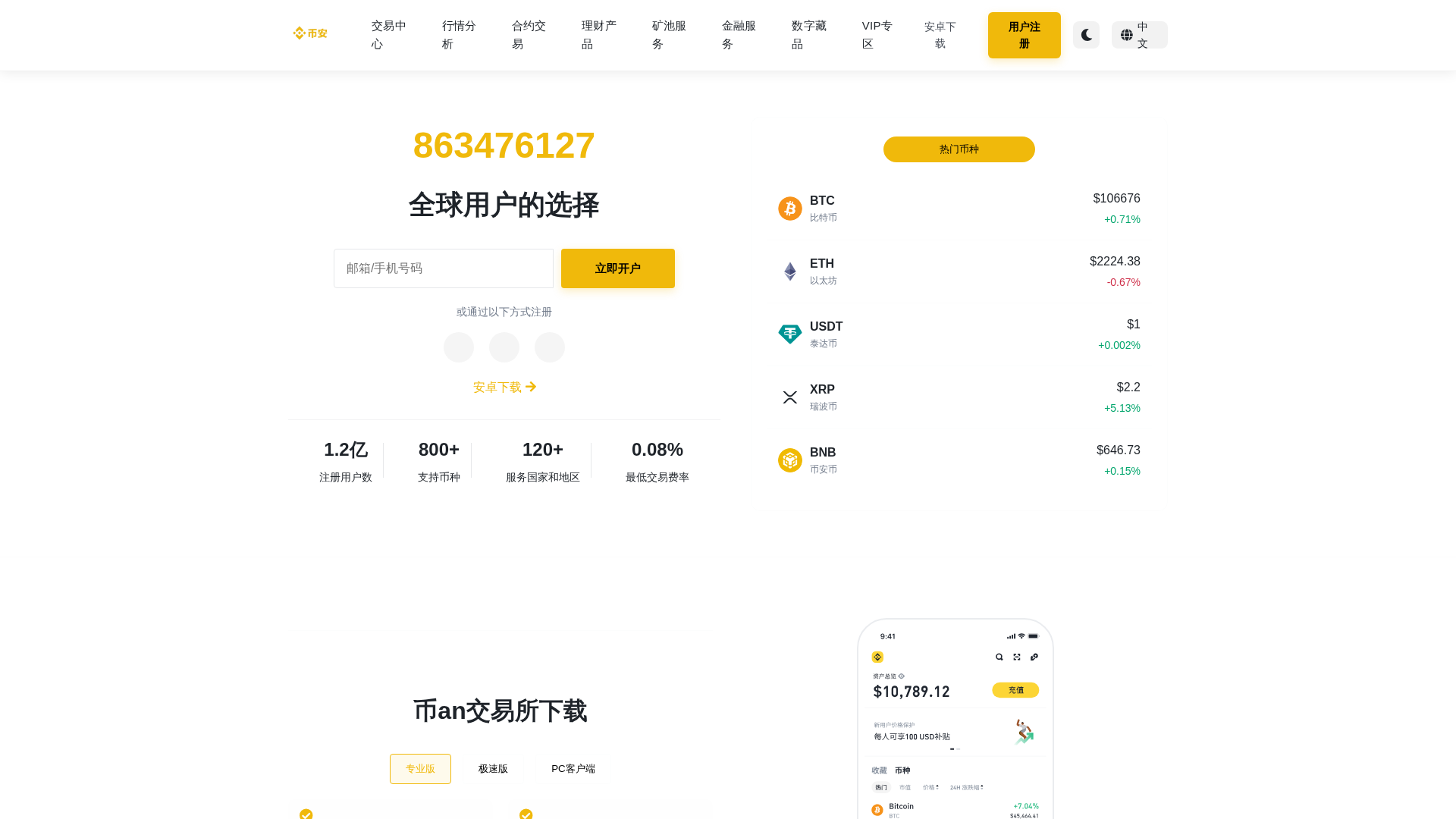Open 合约交易 menu

pyautogui.click(x=529, y=35)
